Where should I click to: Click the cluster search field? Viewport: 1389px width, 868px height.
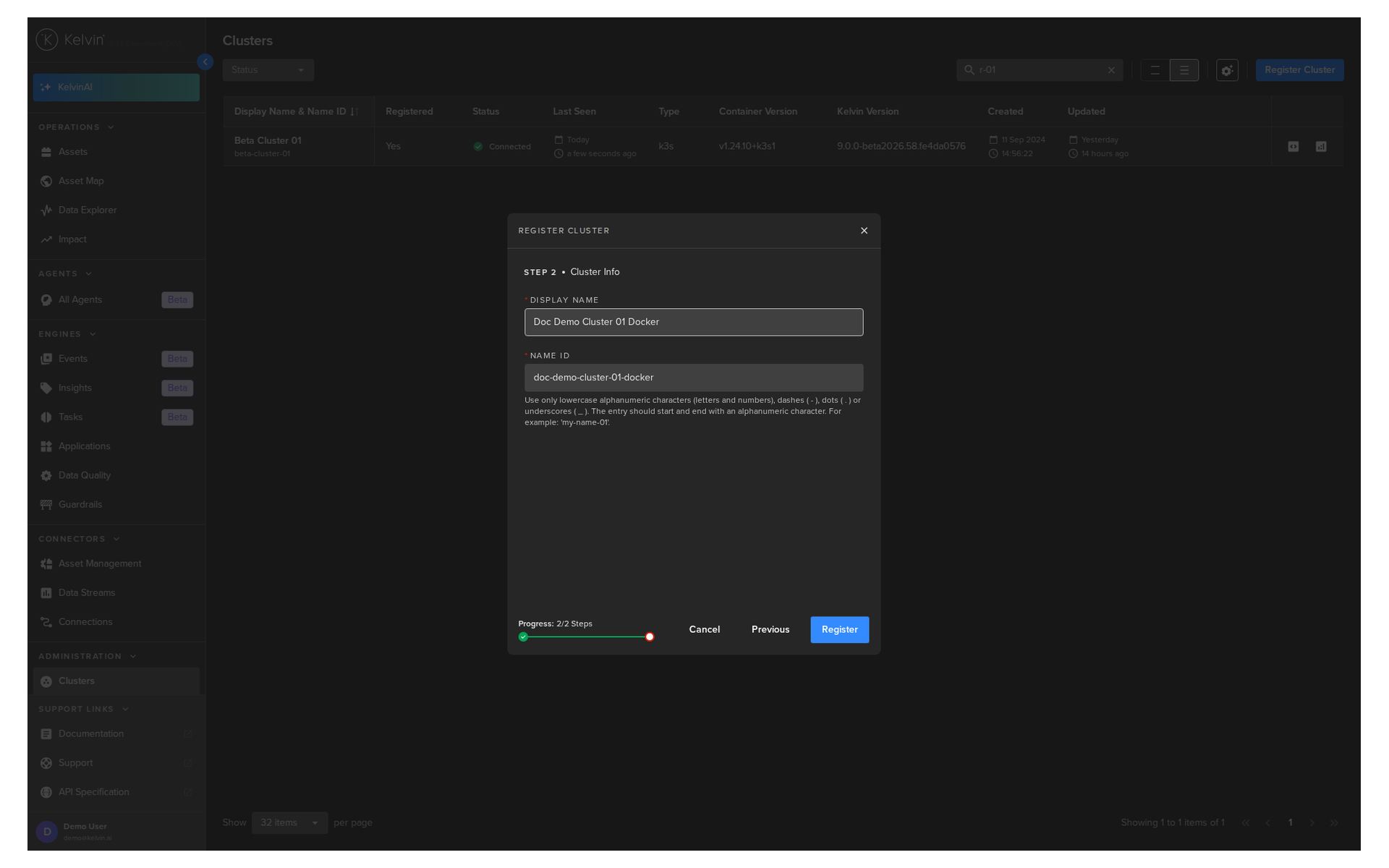(x=1038, y=70)
